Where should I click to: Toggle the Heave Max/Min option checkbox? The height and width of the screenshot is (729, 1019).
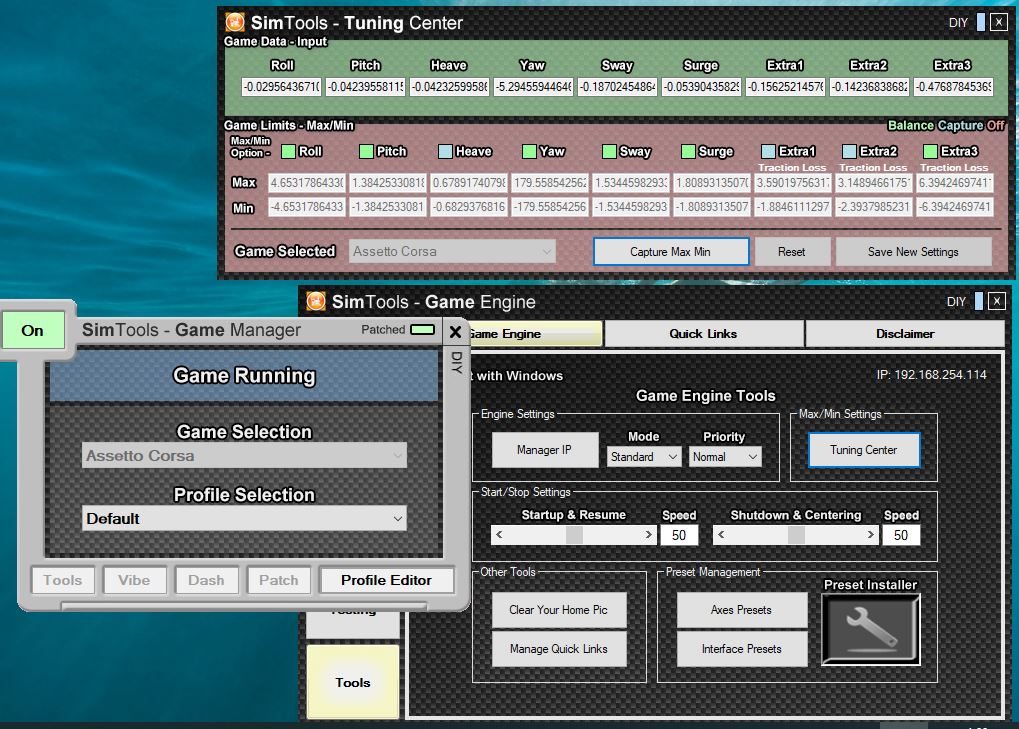(x=445, y=151)
